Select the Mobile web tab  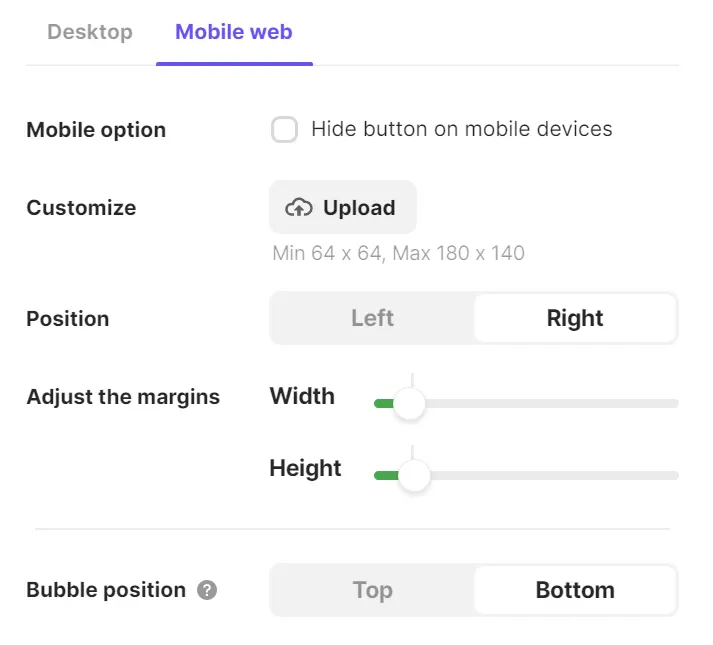(x=234, y=32)
